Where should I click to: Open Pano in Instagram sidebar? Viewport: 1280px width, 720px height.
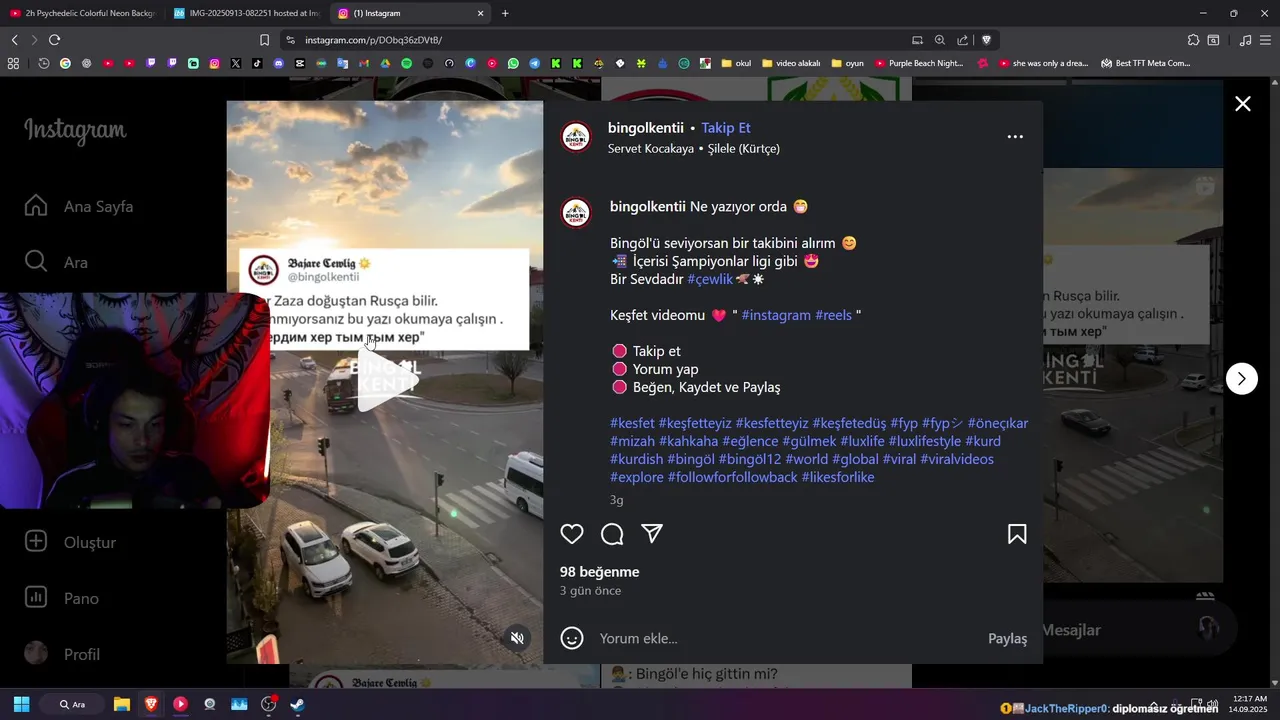[62, 598]
